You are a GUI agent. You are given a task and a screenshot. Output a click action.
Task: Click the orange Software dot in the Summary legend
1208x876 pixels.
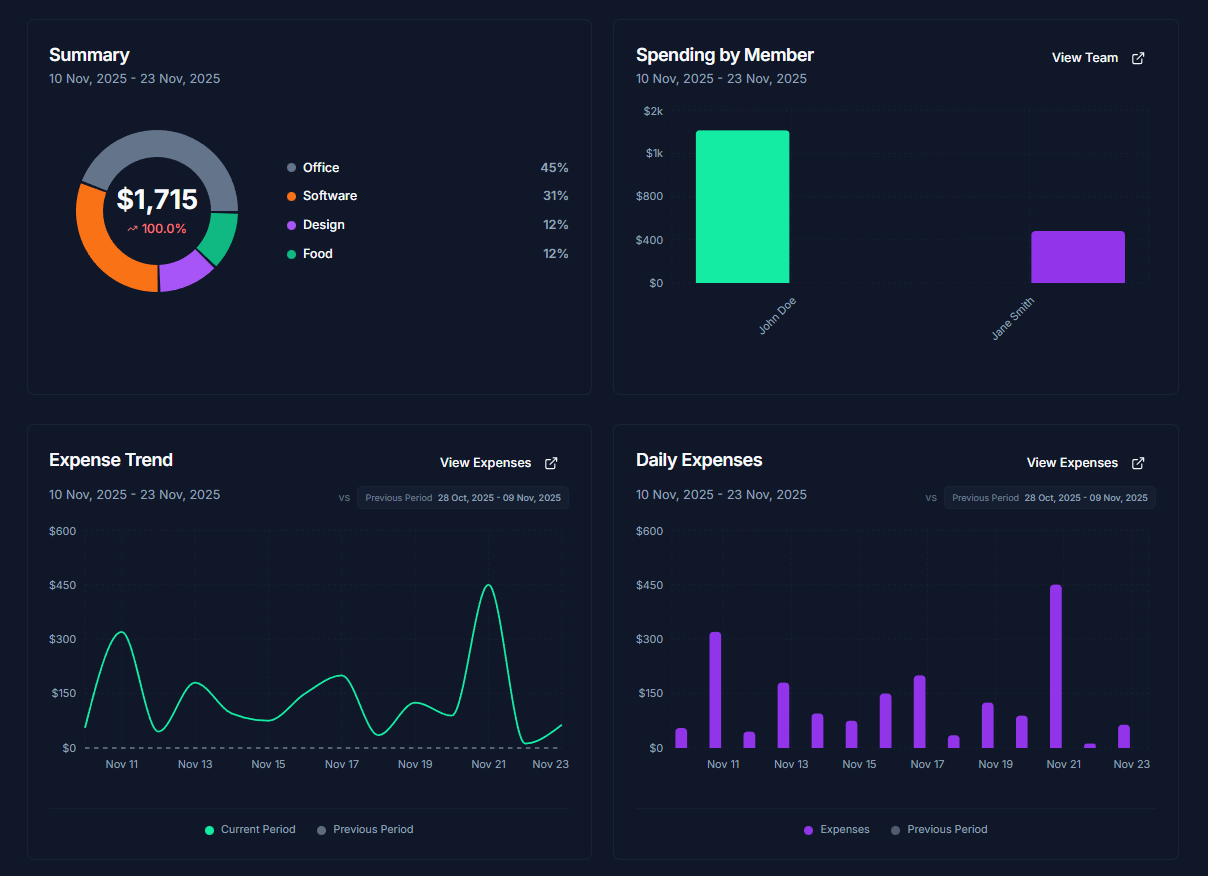pos(291,196)
